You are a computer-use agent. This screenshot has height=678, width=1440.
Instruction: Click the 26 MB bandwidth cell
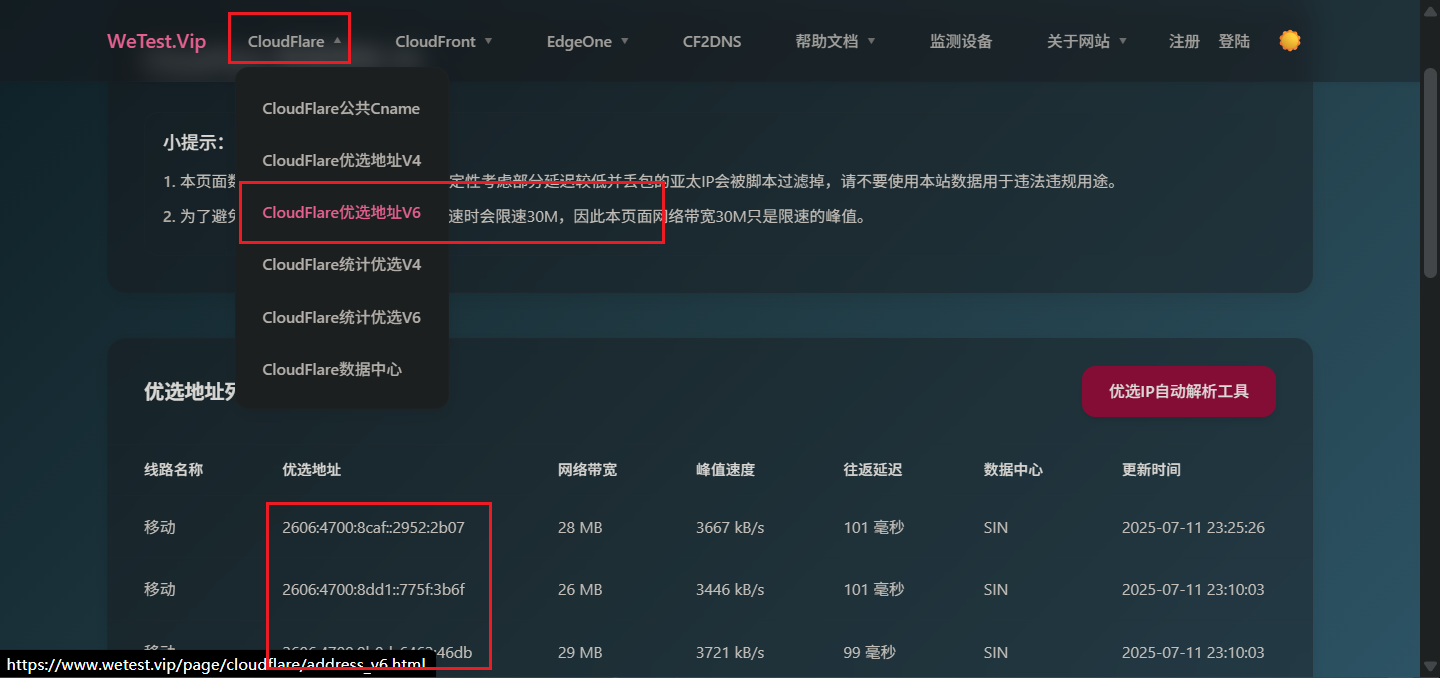pos(580,589)
